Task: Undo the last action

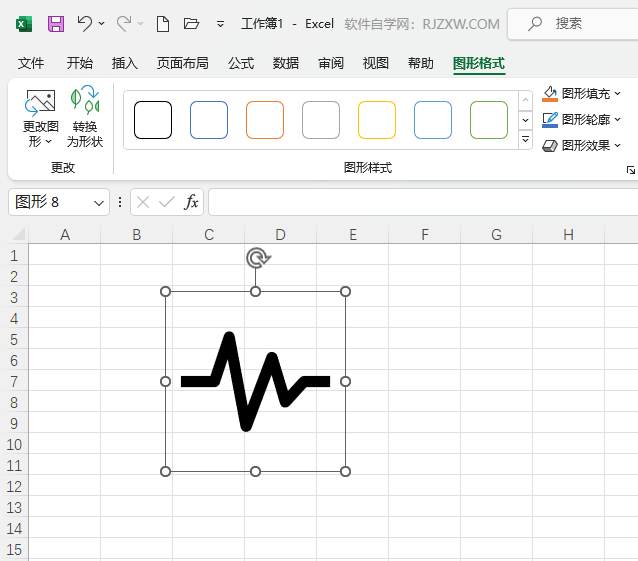Action: point(85,24)
